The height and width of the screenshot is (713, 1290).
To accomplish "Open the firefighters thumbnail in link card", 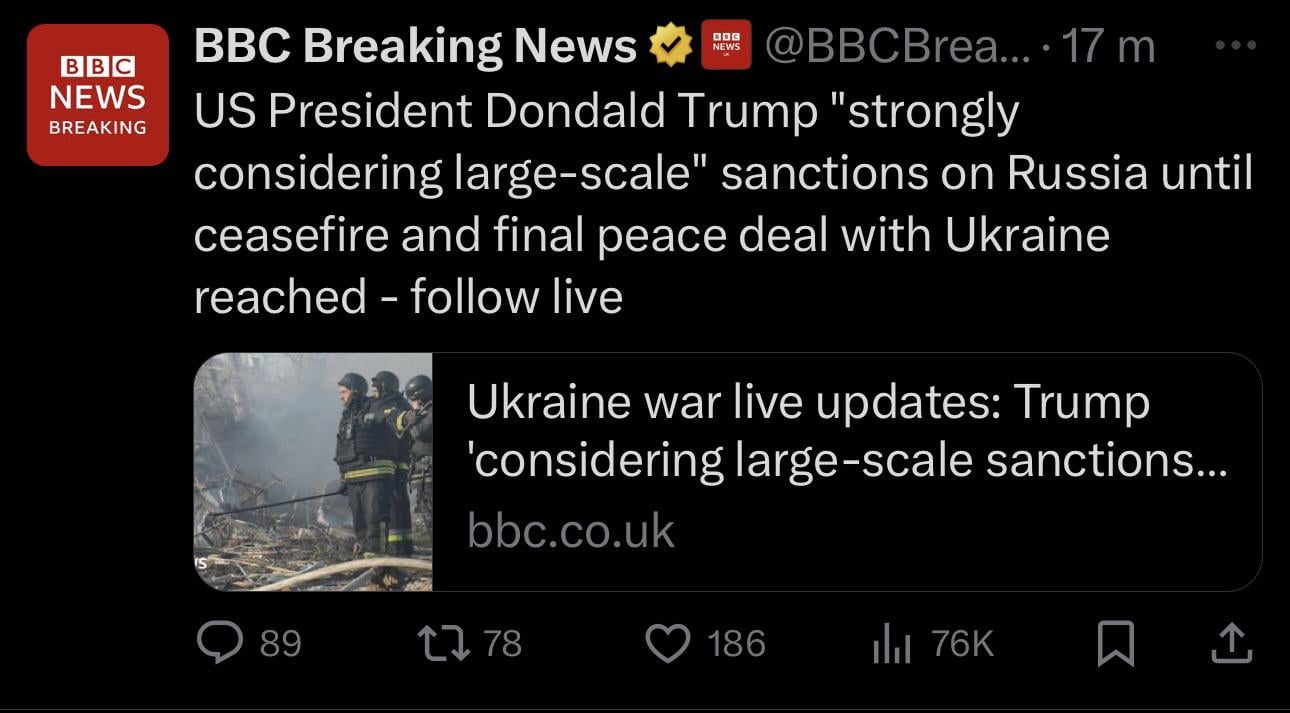I will click(x=313, y=472).
